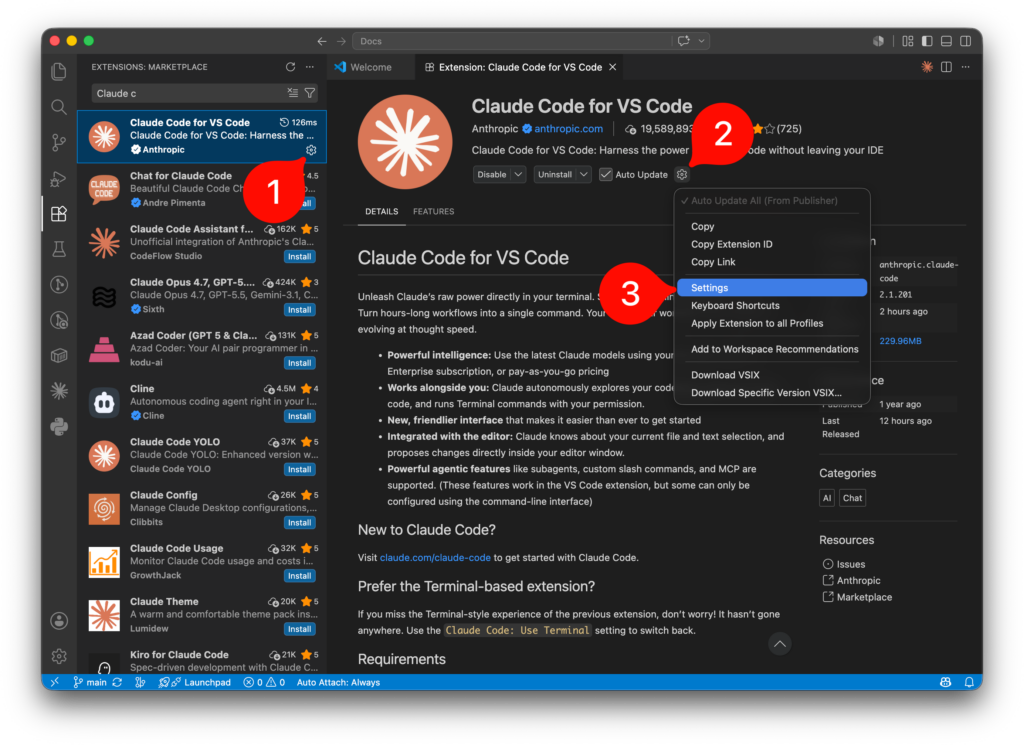This screenshot has width=1024, height=745.
Task: Expand the Disable button dropdown arrow
Action: coord(518,174)
